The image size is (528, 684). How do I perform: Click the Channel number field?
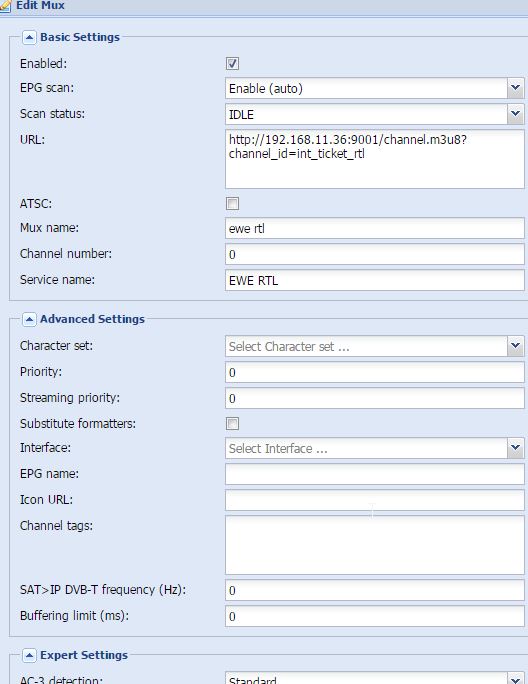(375, 254)
